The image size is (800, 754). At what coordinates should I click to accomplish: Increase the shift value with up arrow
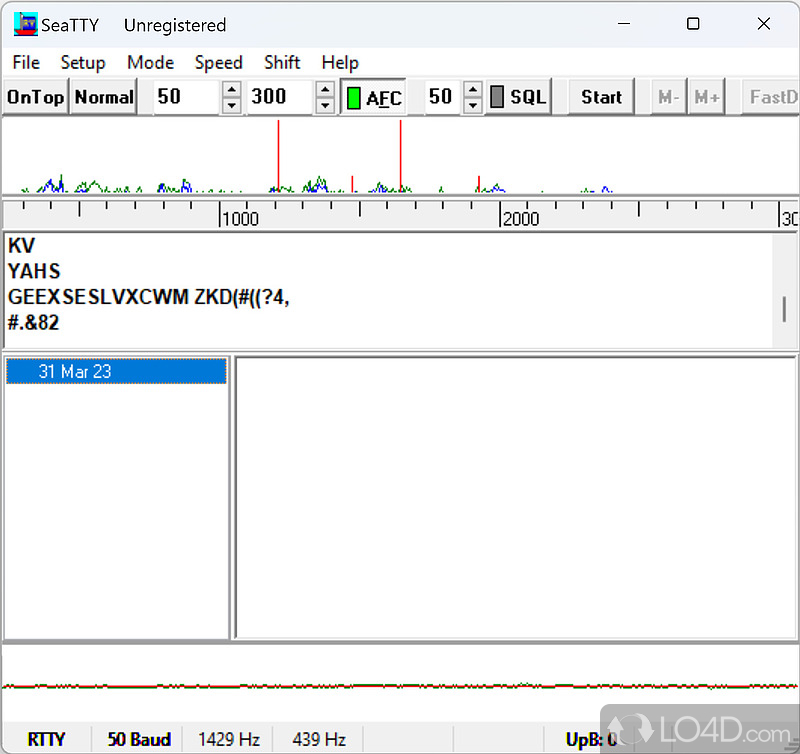325,89
